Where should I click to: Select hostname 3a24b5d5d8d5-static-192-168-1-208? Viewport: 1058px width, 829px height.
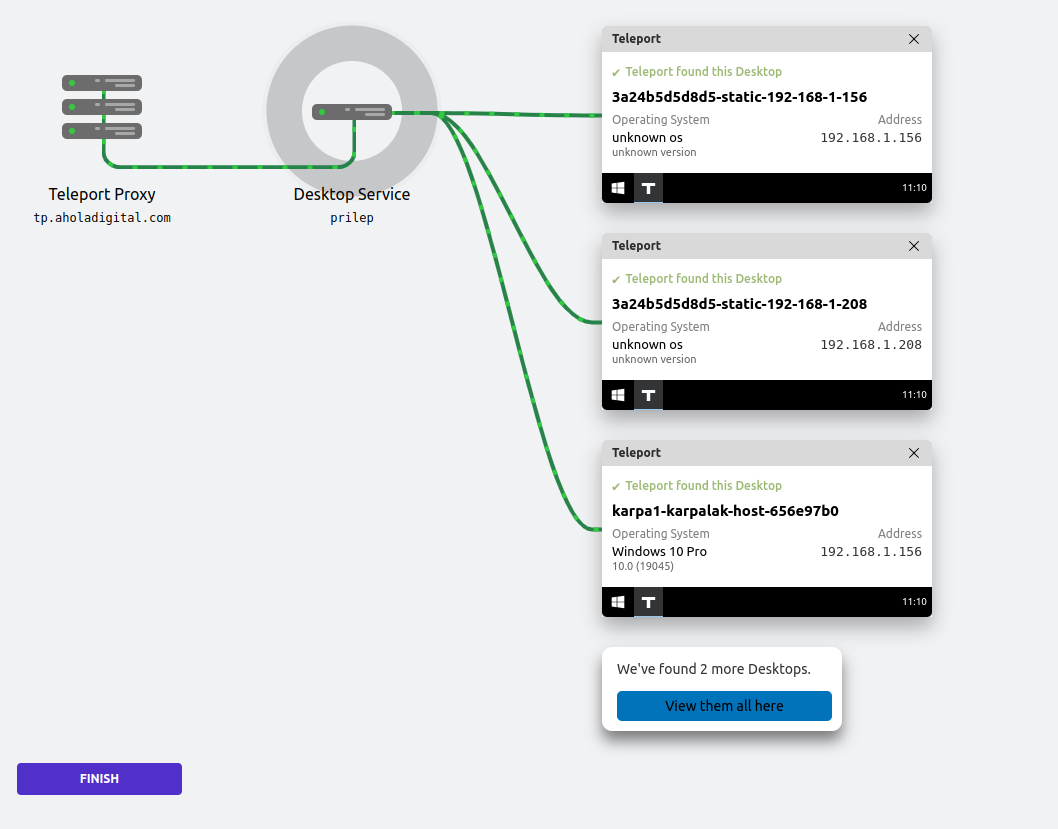pos(739,304)
